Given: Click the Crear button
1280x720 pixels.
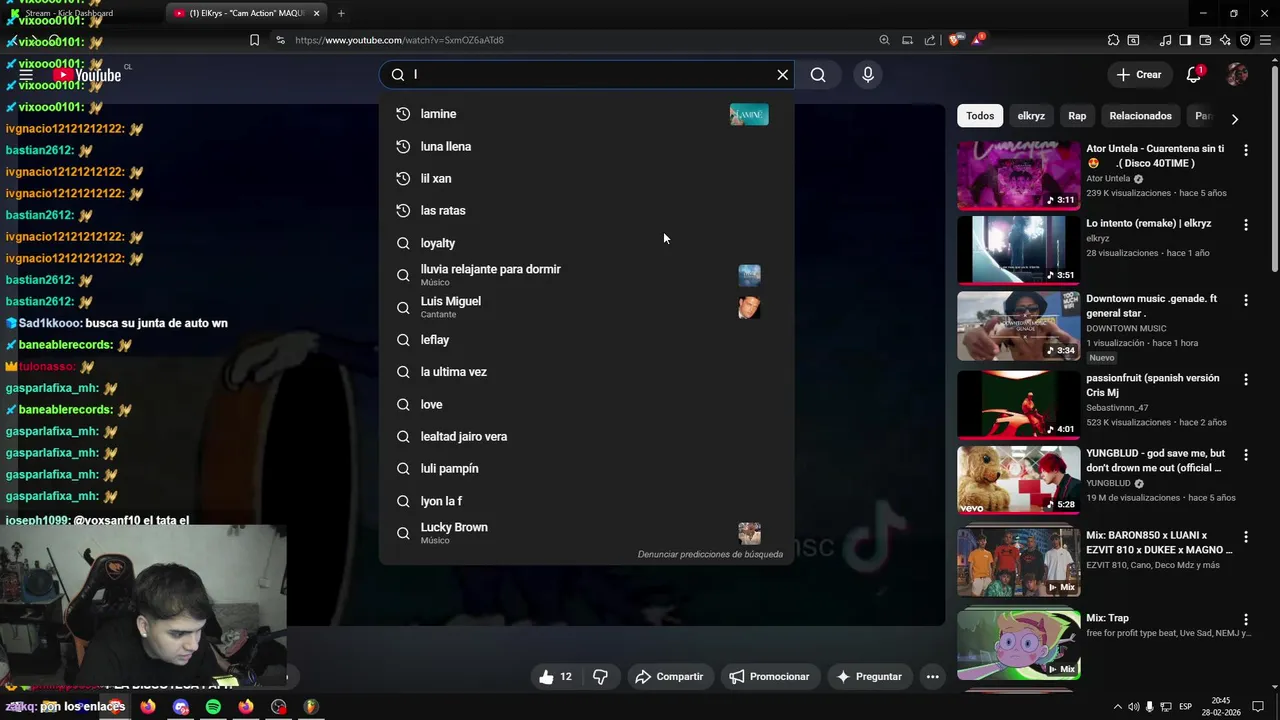Looking at the screenshot, I should [x=1138, y=75].
